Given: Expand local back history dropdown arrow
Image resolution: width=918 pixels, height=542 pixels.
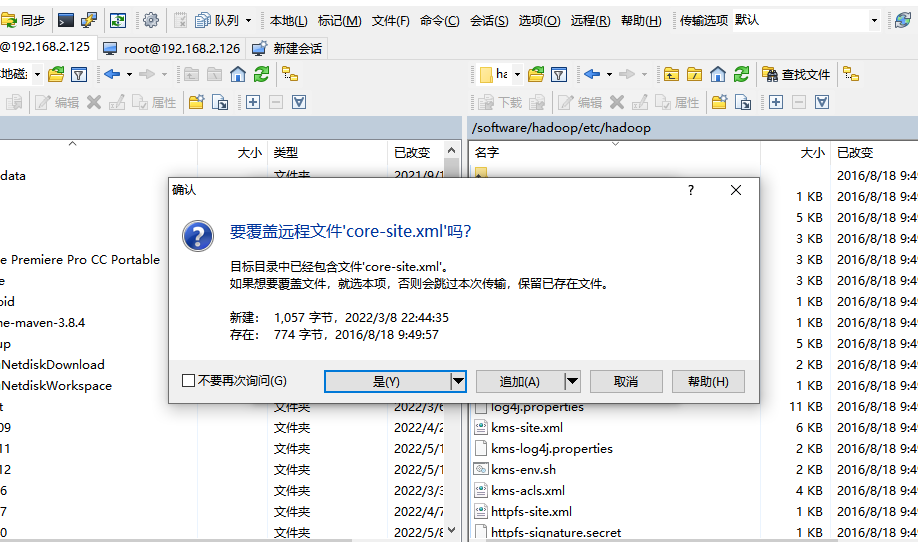Looking at the screenshot, I should pos(129,74).
